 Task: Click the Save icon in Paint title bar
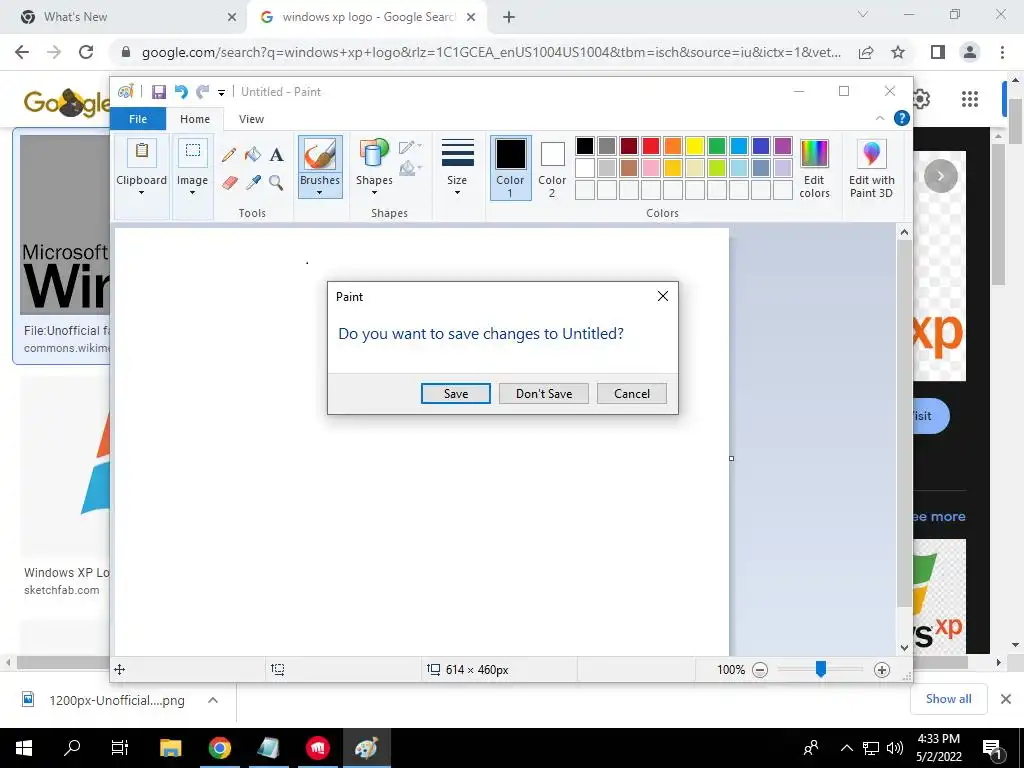[159, 92]
